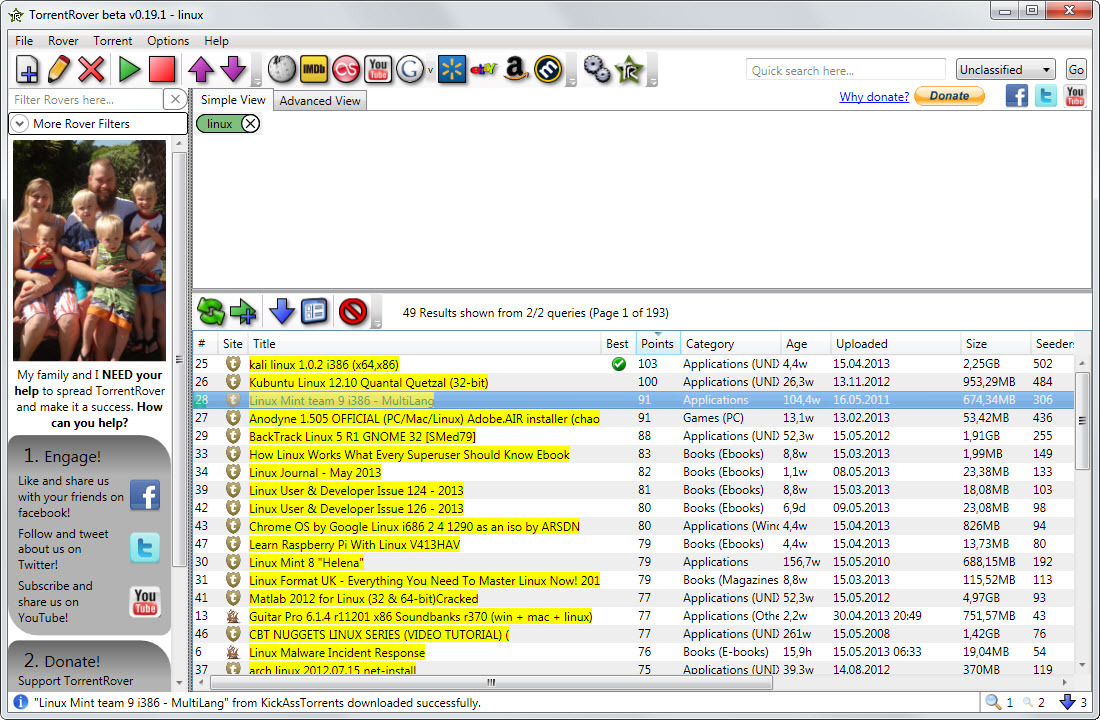
Task: Open the eBay search icon
Action: coord(483,69)
